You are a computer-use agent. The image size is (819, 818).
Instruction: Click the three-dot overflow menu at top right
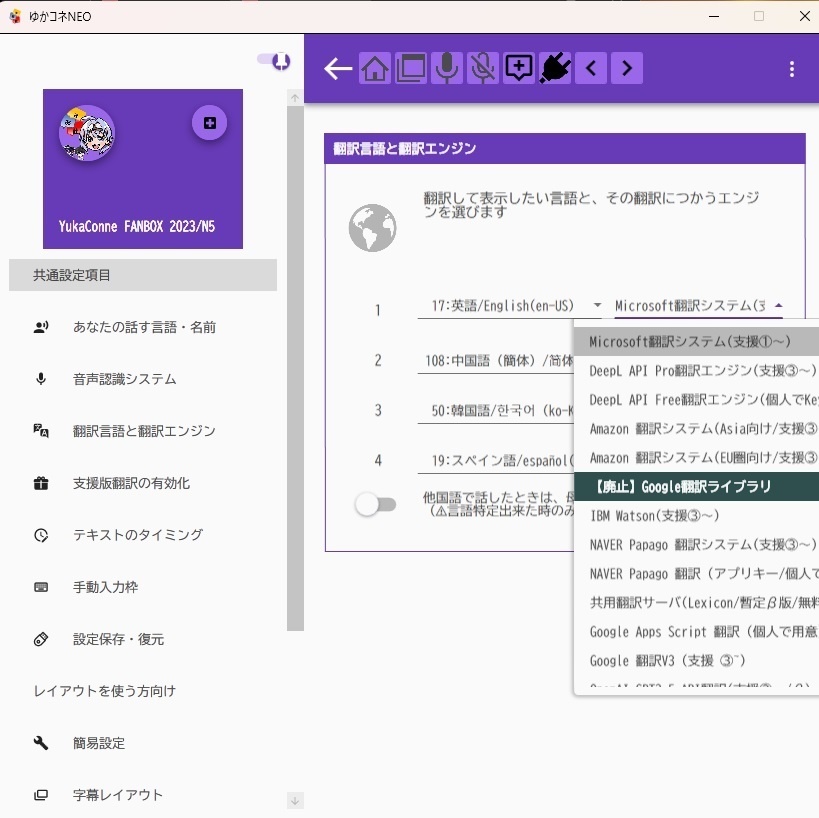click(x=792, y=69)
